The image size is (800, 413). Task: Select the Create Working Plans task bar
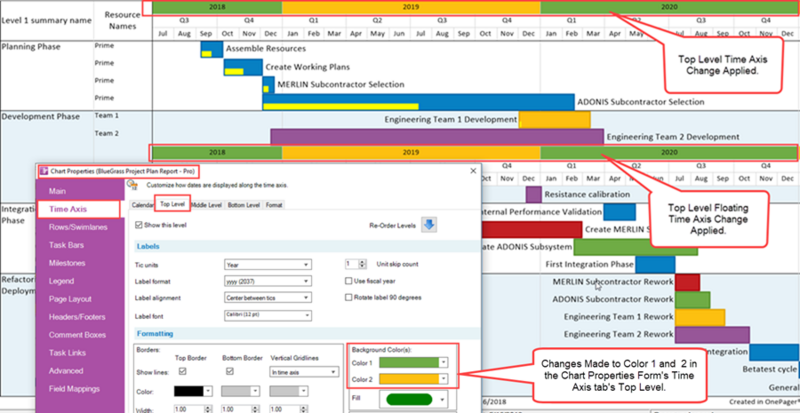click(x=243, y=67)
